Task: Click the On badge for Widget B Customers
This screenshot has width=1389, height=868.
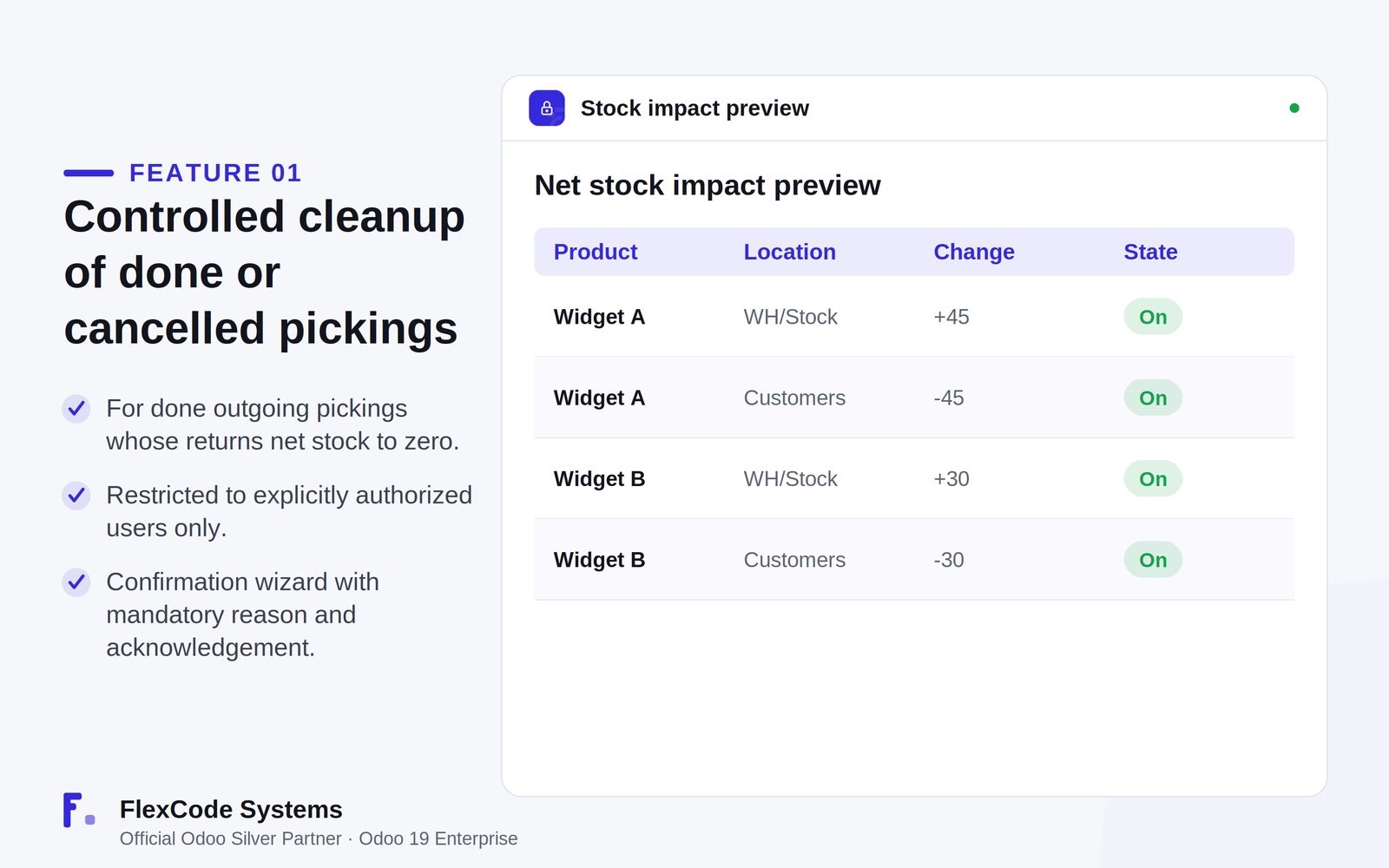Action: tap(1153, 560)
